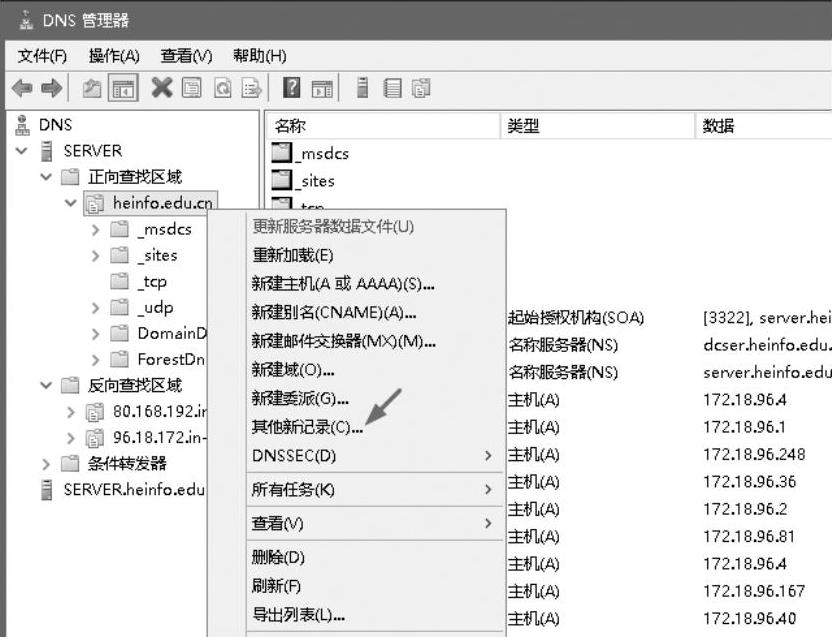Image resolution: width=832 pixels, height=637 pixels.
Task: Expand the ForestDn tree folder
Action: click(96, 359)
